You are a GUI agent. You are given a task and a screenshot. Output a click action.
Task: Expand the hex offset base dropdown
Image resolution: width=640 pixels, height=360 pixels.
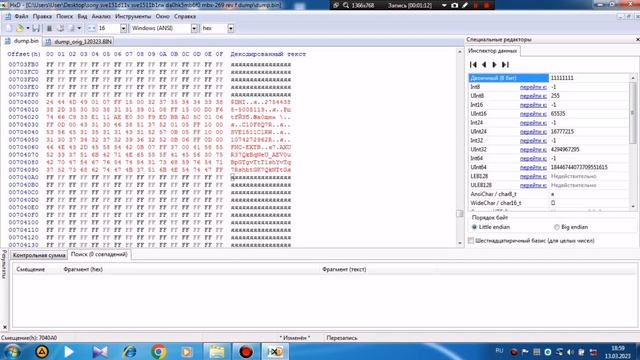[231, 28]
